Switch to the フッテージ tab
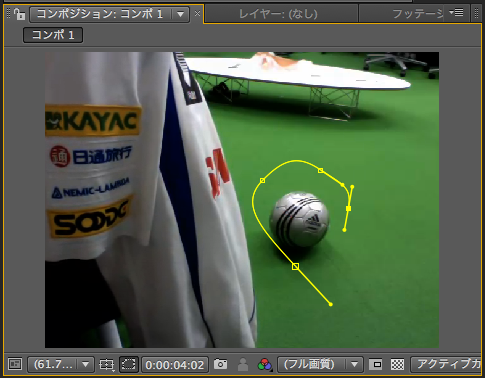485x378 pixels. (417, 14)
